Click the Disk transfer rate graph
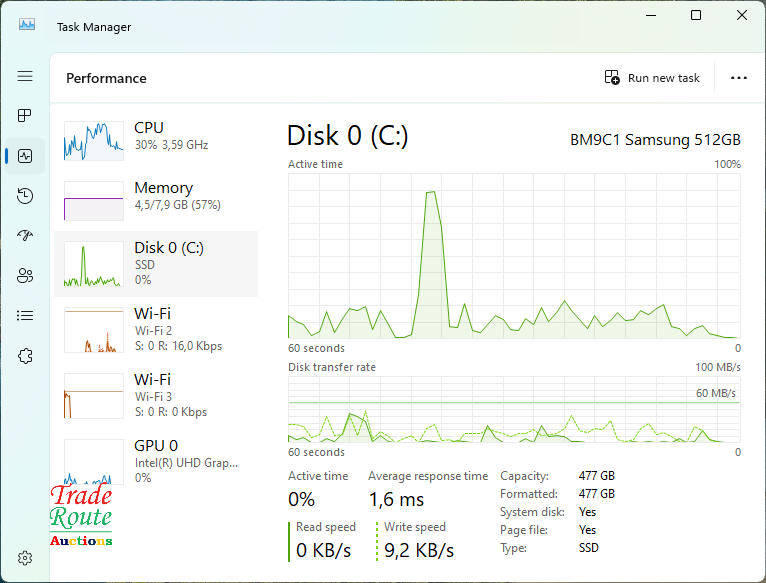 514,410
